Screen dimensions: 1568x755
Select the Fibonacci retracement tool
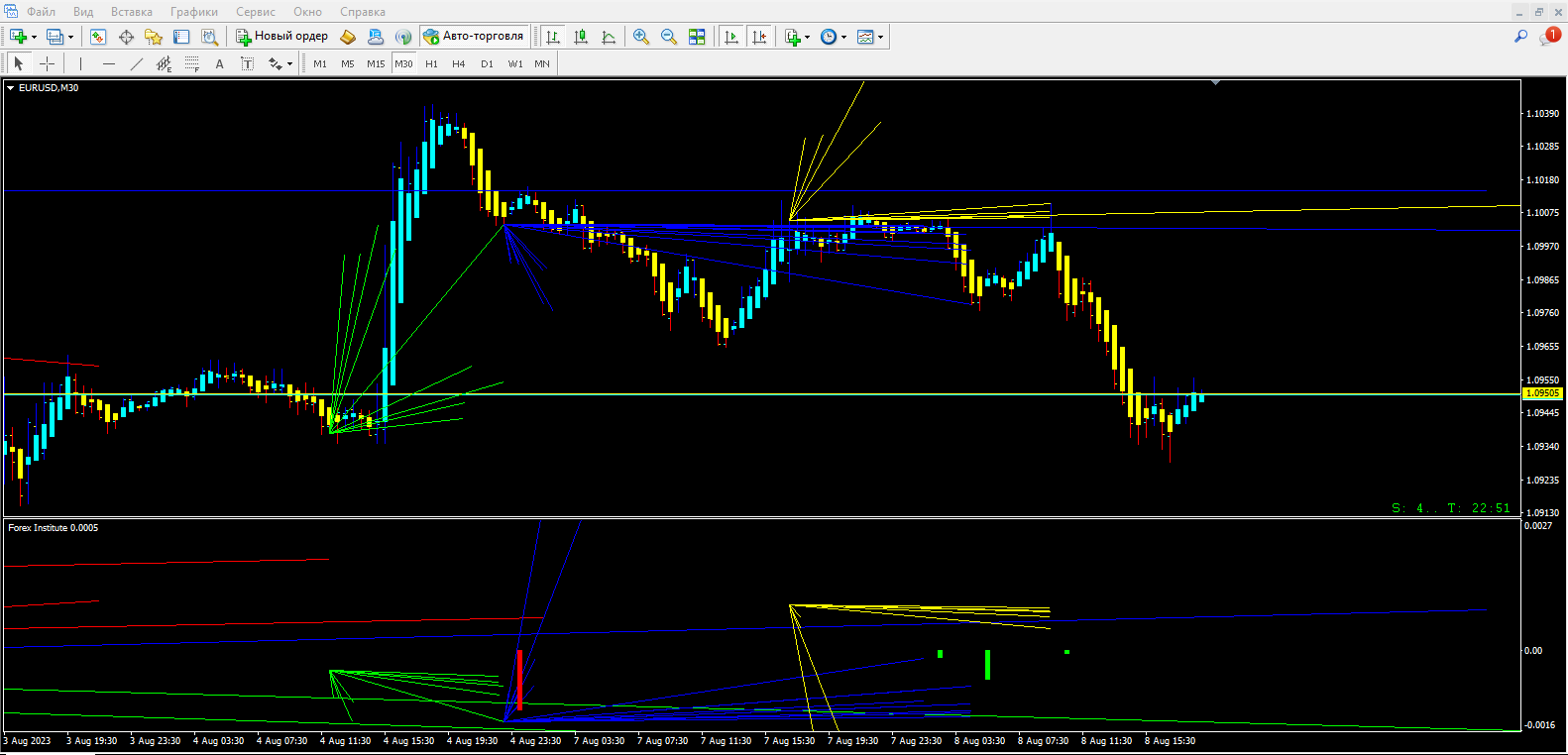click(x=192, y=63)
